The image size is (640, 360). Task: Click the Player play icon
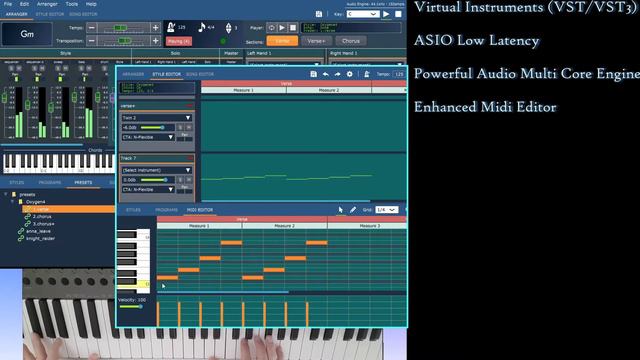pos(282,28)
